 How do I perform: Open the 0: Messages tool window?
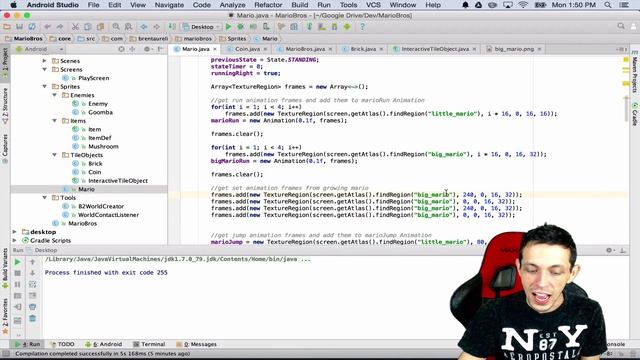click(x=197, y=344)
